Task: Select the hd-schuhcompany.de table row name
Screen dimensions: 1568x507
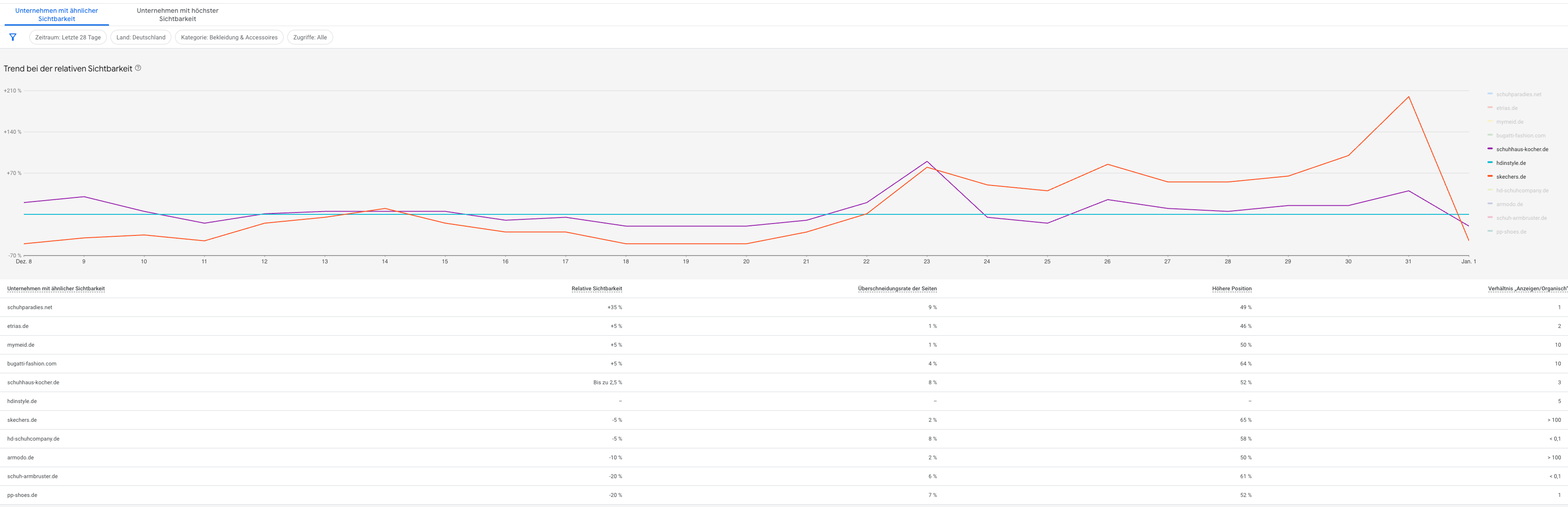Action: (33, 439)
